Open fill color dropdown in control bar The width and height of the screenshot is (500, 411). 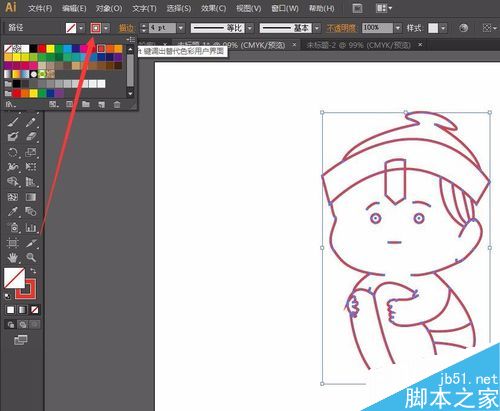point(81,28)
